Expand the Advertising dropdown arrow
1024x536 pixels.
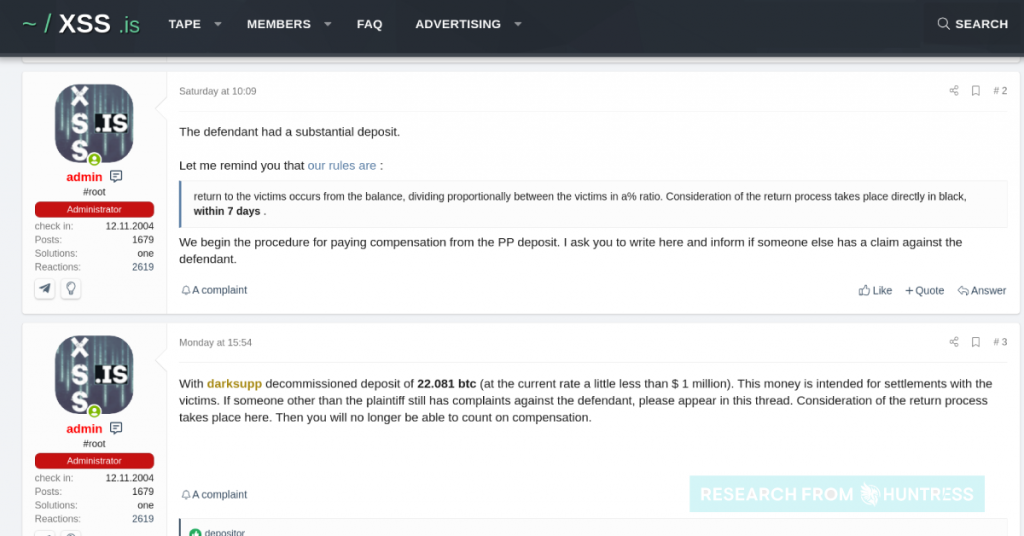[518, 24]
